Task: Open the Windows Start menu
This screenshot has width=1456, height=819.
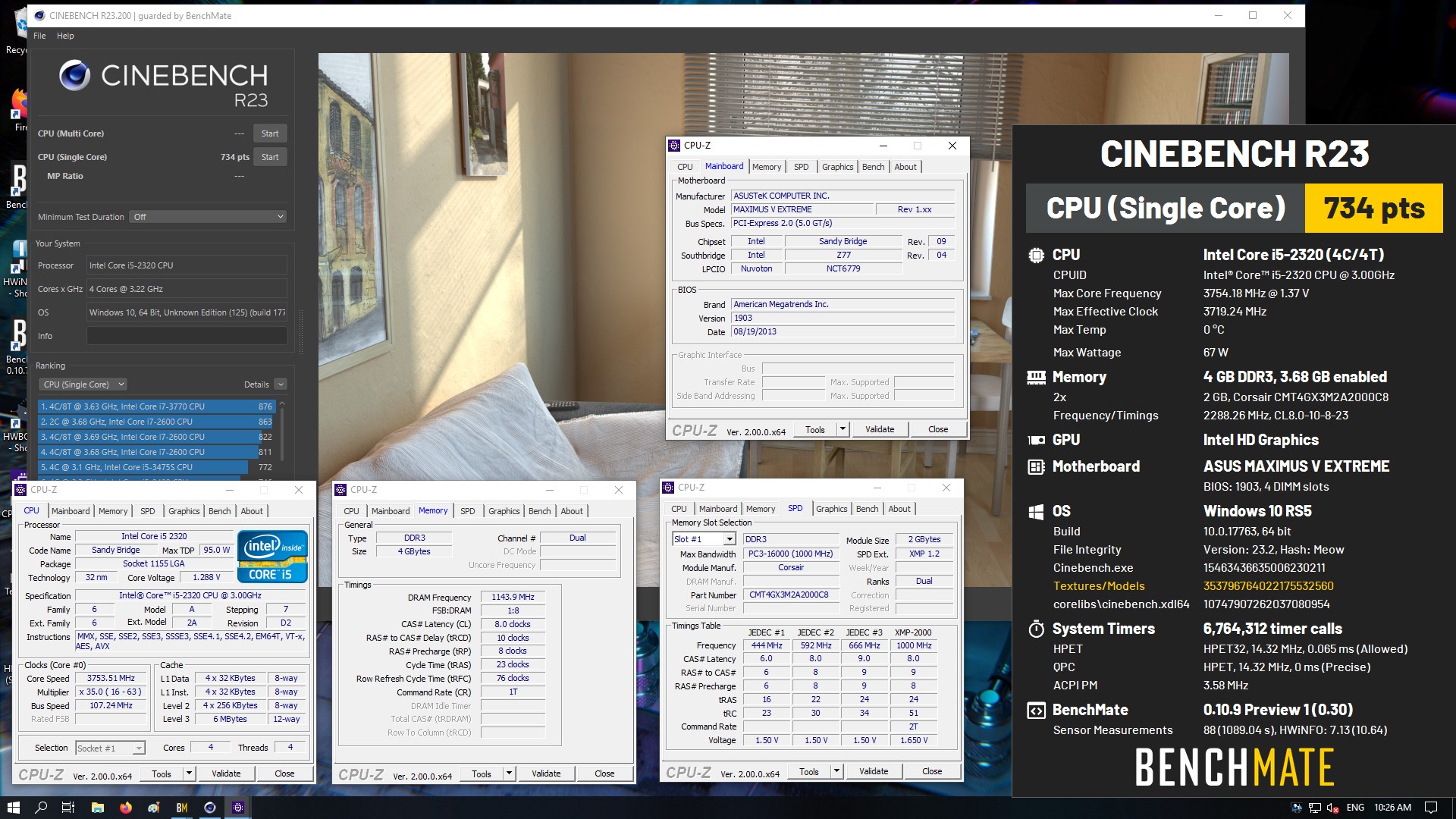Action: click(13, 808)
